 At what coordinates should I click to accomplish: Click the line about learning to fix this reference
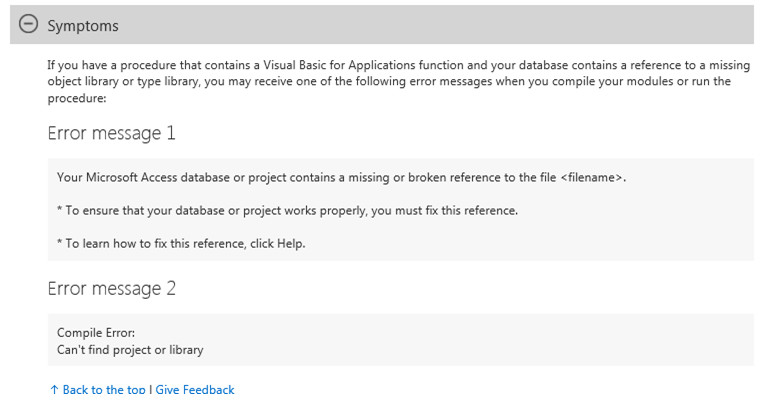pos(181,243)
